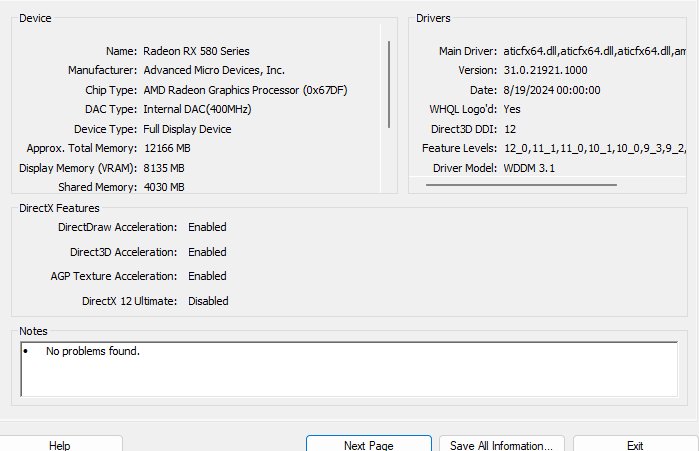
Task: Click VRAM value '8135 MB'
Action: click(x=164, y=168)
